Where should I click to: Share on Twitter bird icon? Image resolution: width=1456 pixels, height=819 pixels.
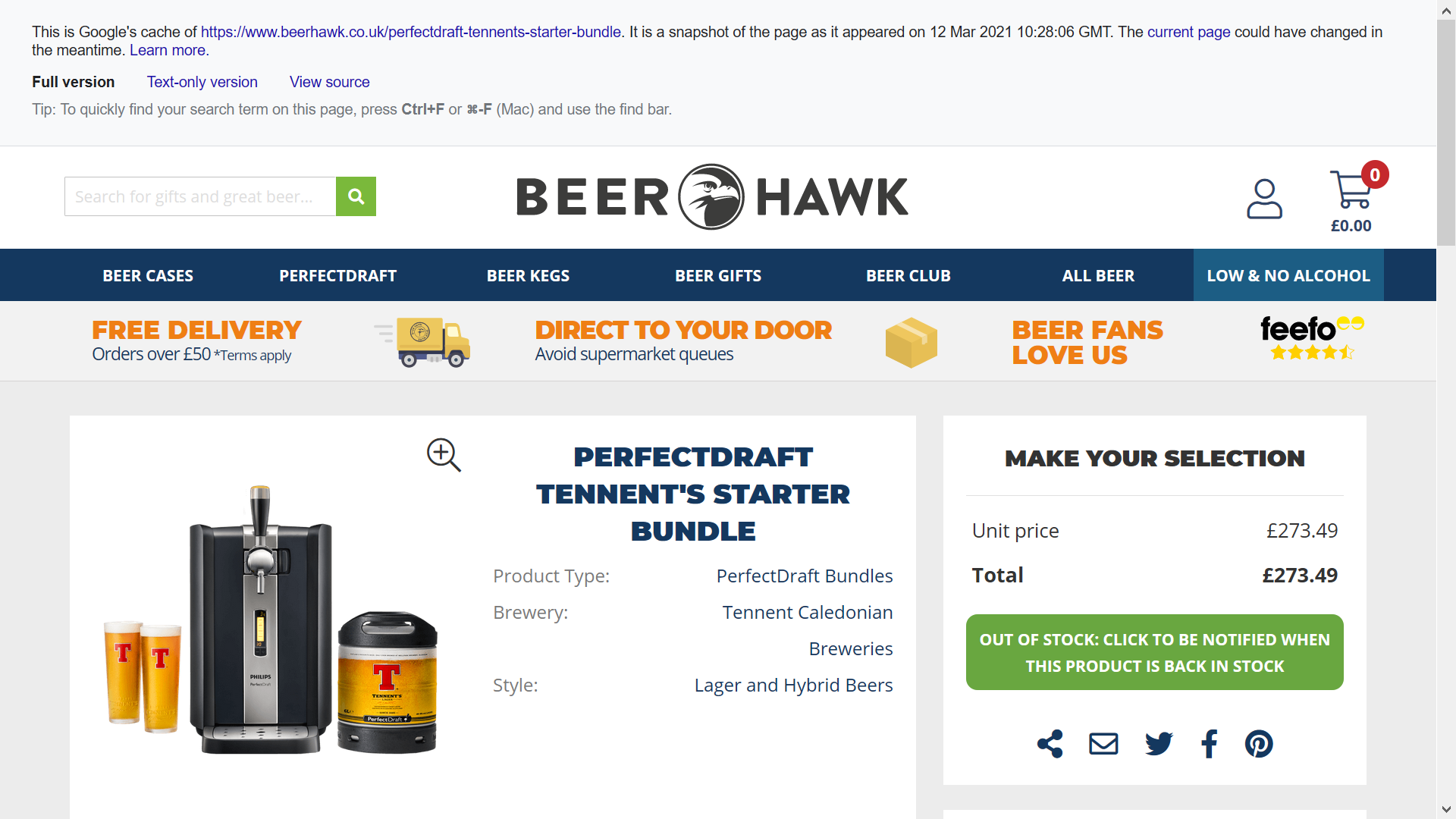coord(1159,743)
